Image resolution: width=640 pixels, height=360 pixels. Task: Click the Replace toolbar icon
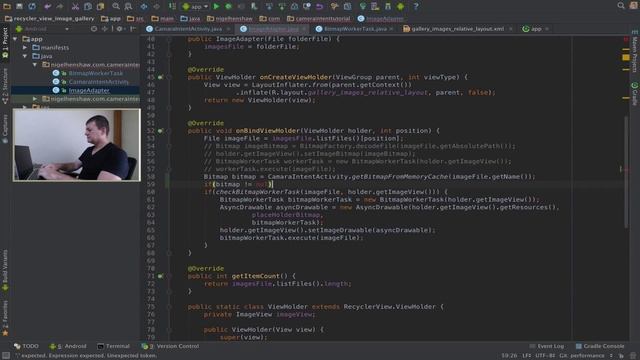(128, 6)
